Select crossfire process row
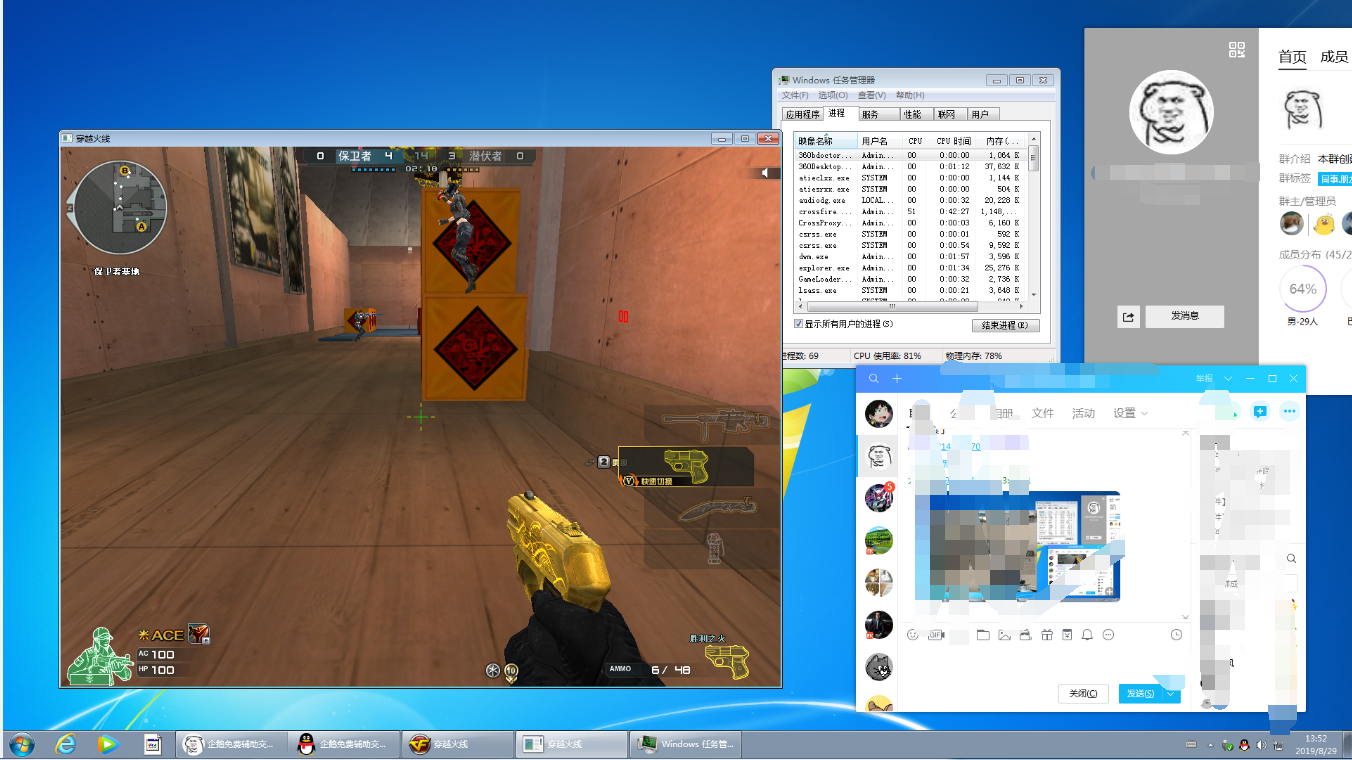 coord(911,212)
